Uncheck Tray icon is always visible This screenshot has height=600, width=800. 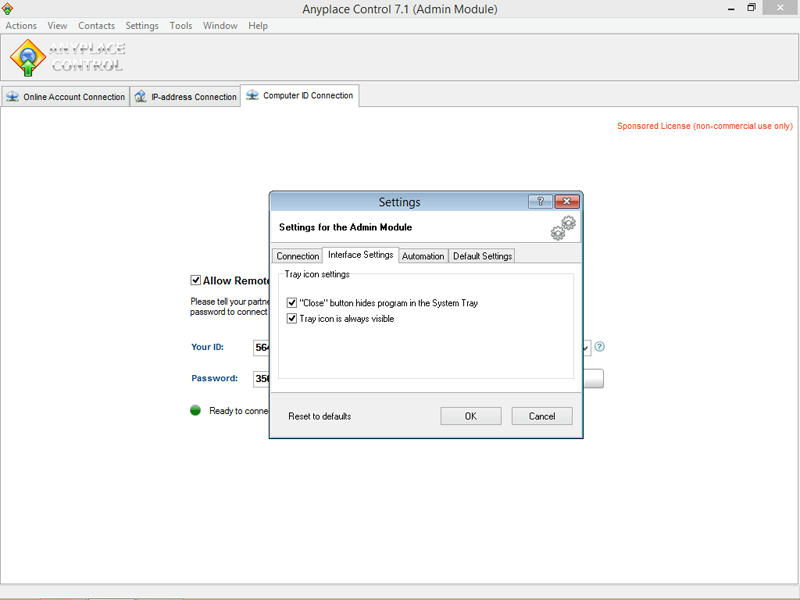coord(292,319)
